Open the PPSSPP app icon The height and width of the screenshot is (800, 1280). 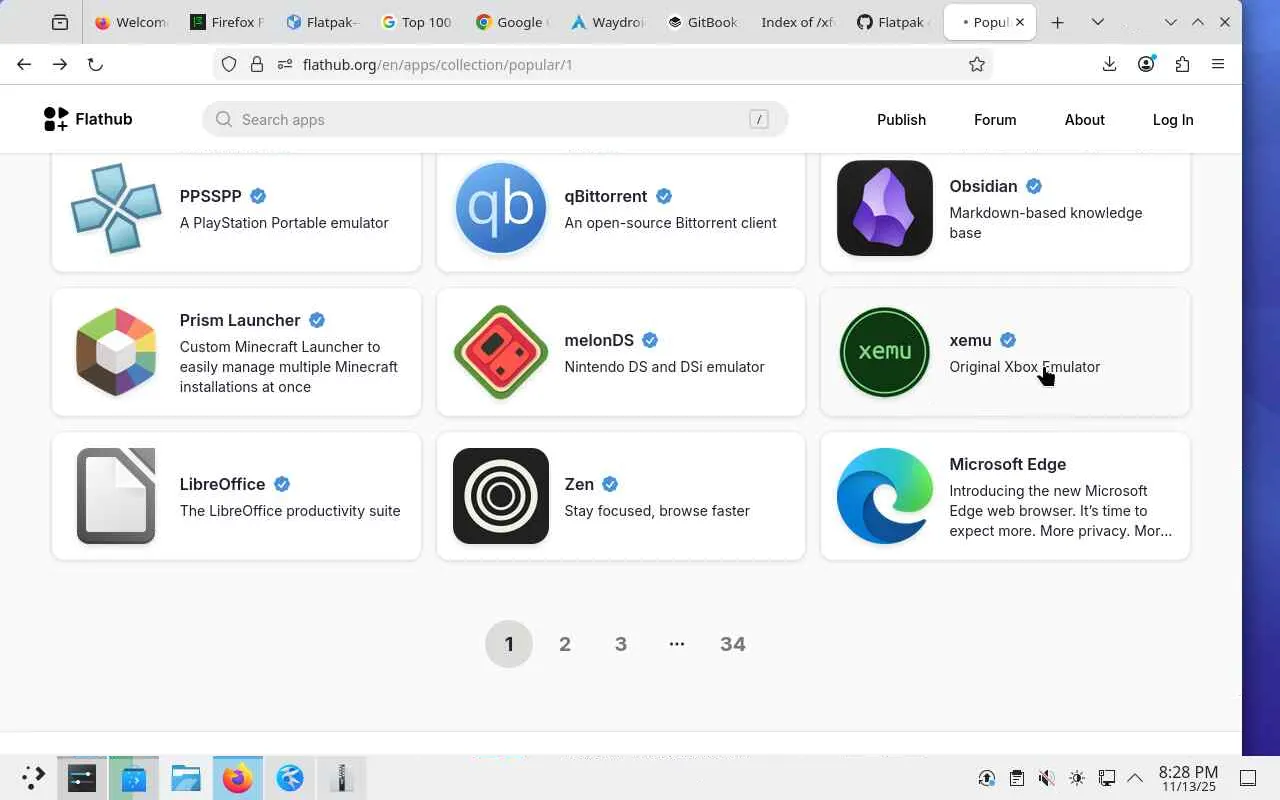pyautogui.click(x=116, y=208)
